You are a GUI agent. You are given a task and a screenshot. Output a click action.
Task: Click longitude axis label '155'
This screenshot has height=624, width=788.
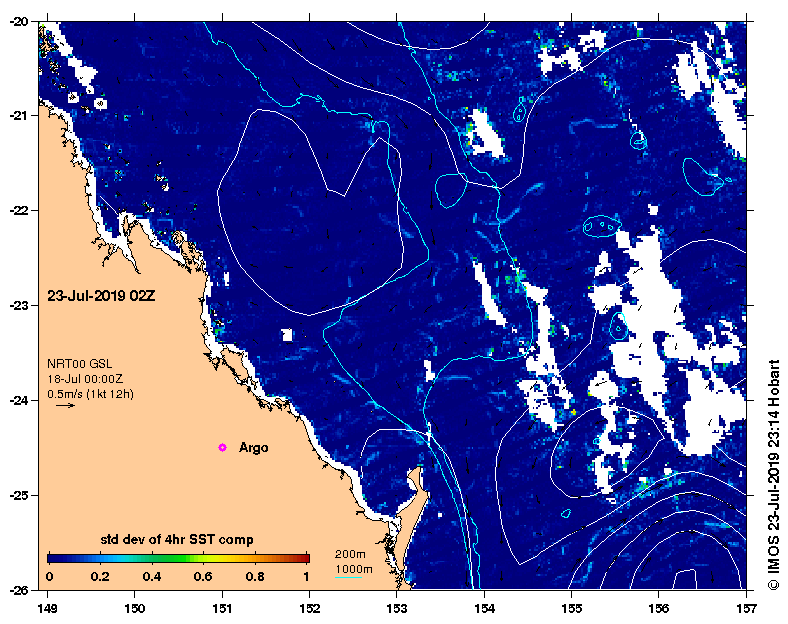point(572,608)
